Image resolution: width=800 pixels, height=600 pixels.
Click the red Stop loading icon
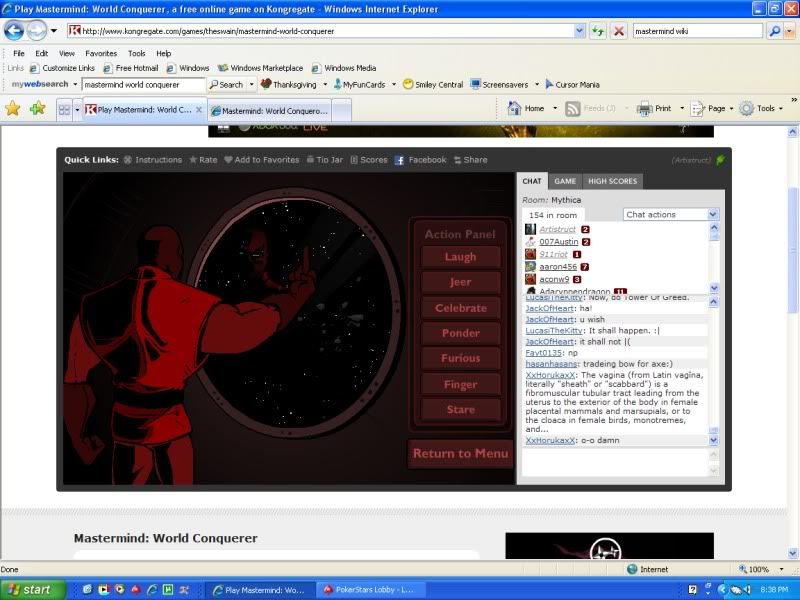[x=619, y=31]
